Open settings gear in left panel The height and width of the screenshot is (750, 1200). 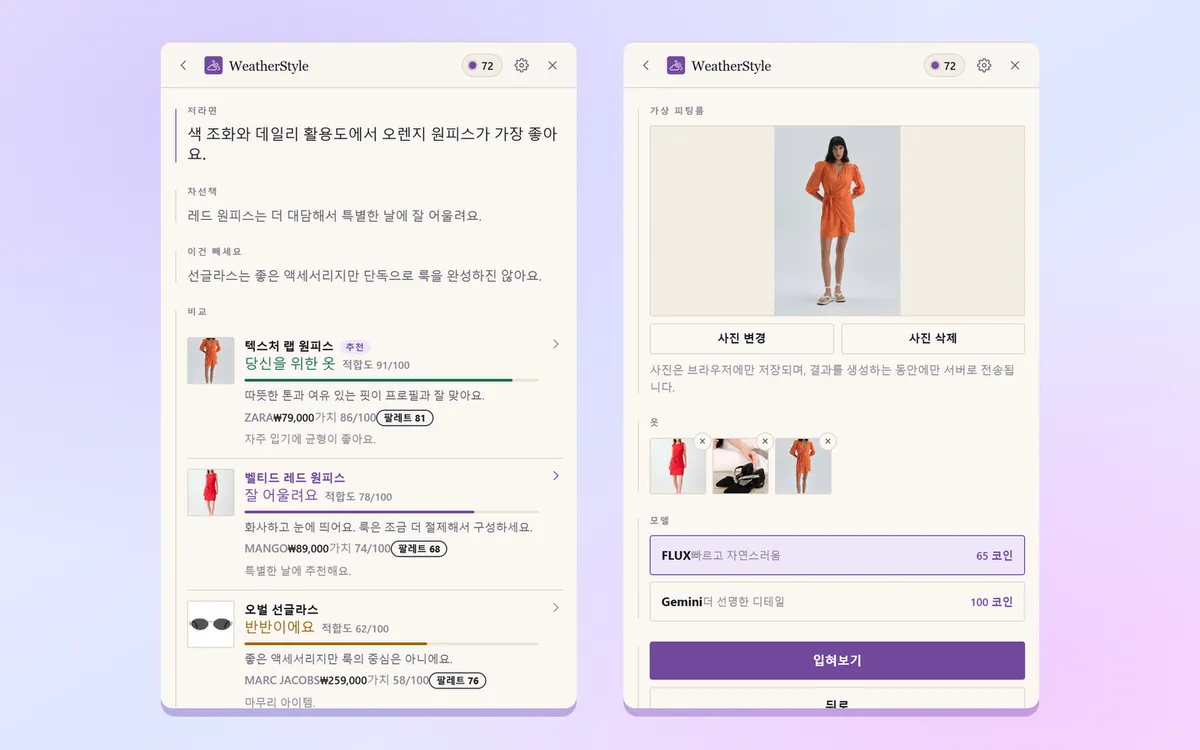[521, 66]
